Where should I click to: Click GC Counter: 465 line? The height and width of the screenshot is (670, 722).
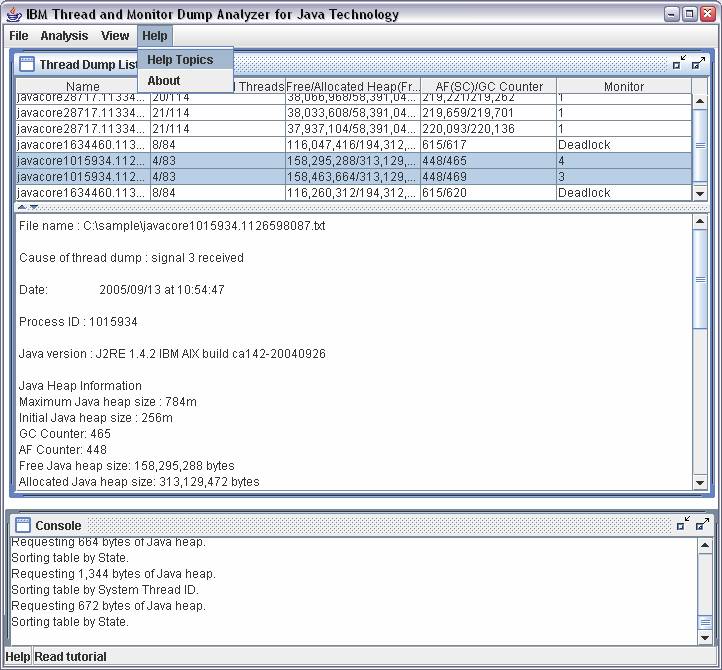[x=65, y=434]
